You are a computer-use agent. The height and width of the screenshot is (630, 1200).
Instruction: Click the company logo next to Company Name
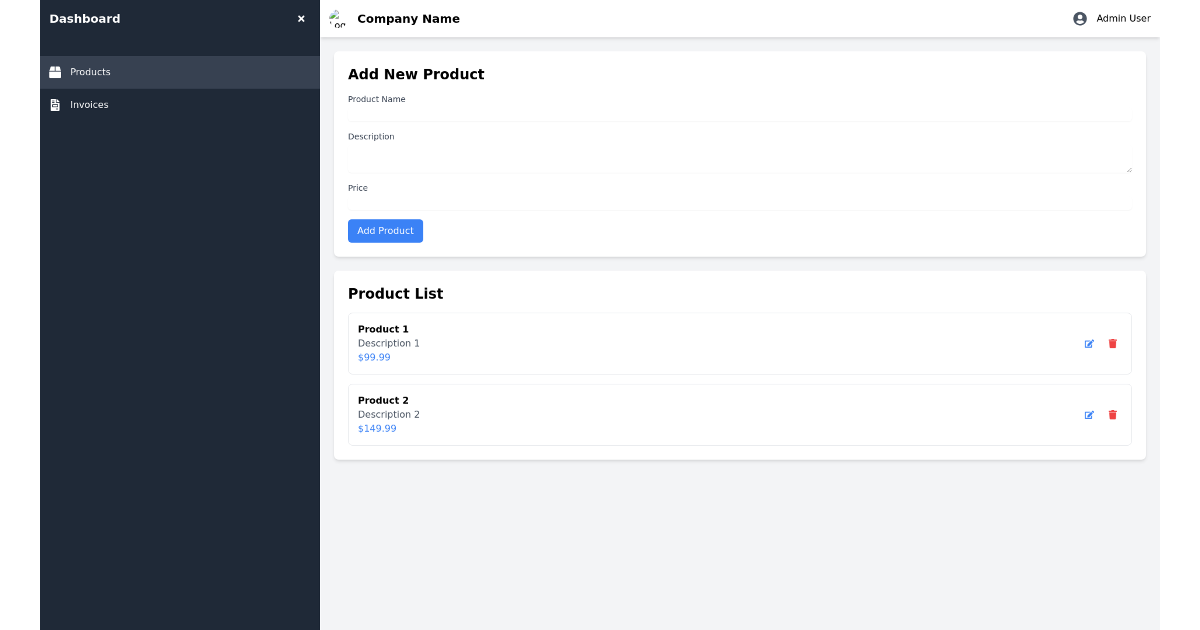coord(336,18)
